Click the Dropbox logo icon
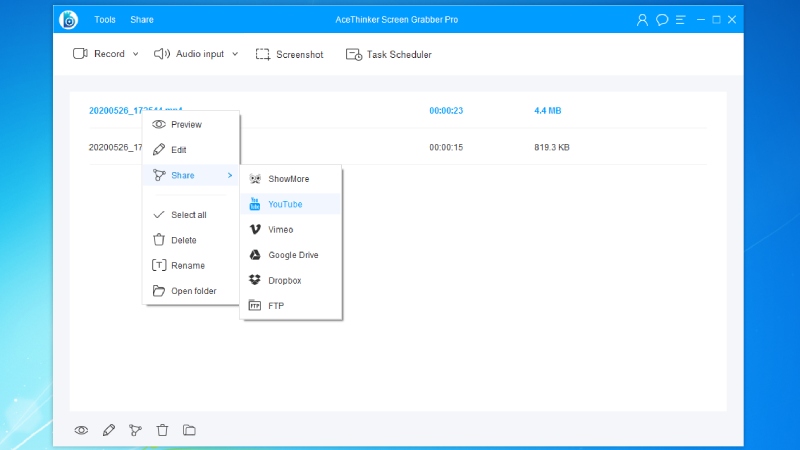800x450 pixels. coord(255,280)
